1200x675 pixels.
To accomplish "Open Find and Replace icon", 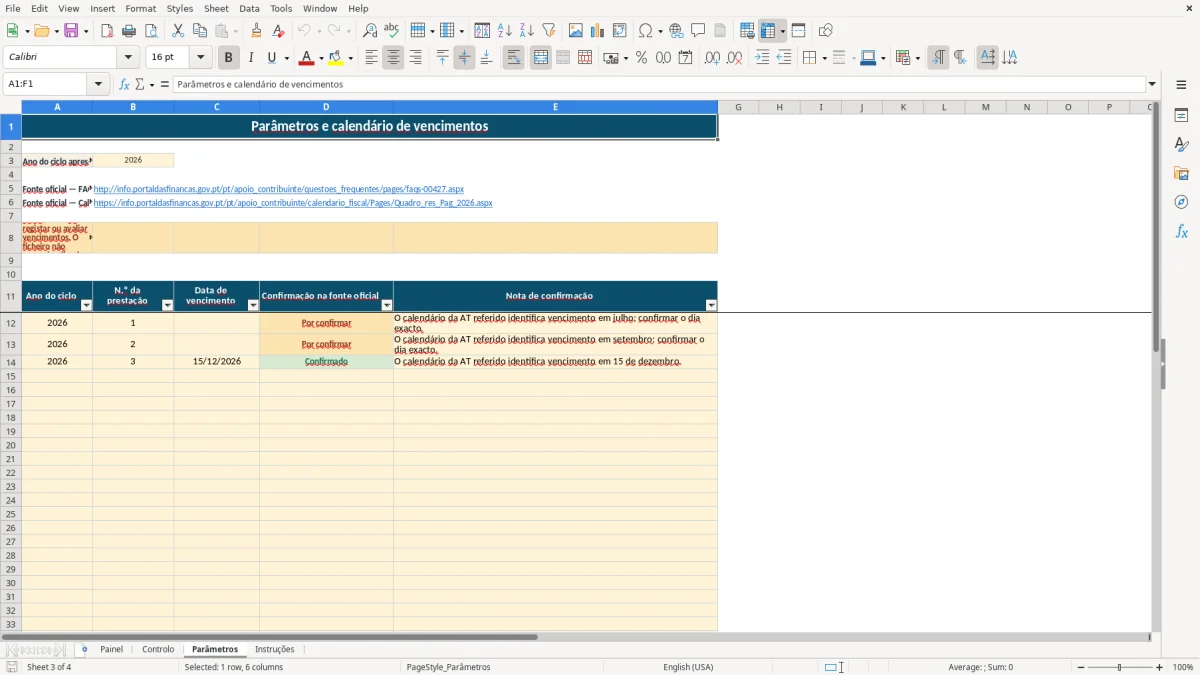I will (x=370, y=31).
